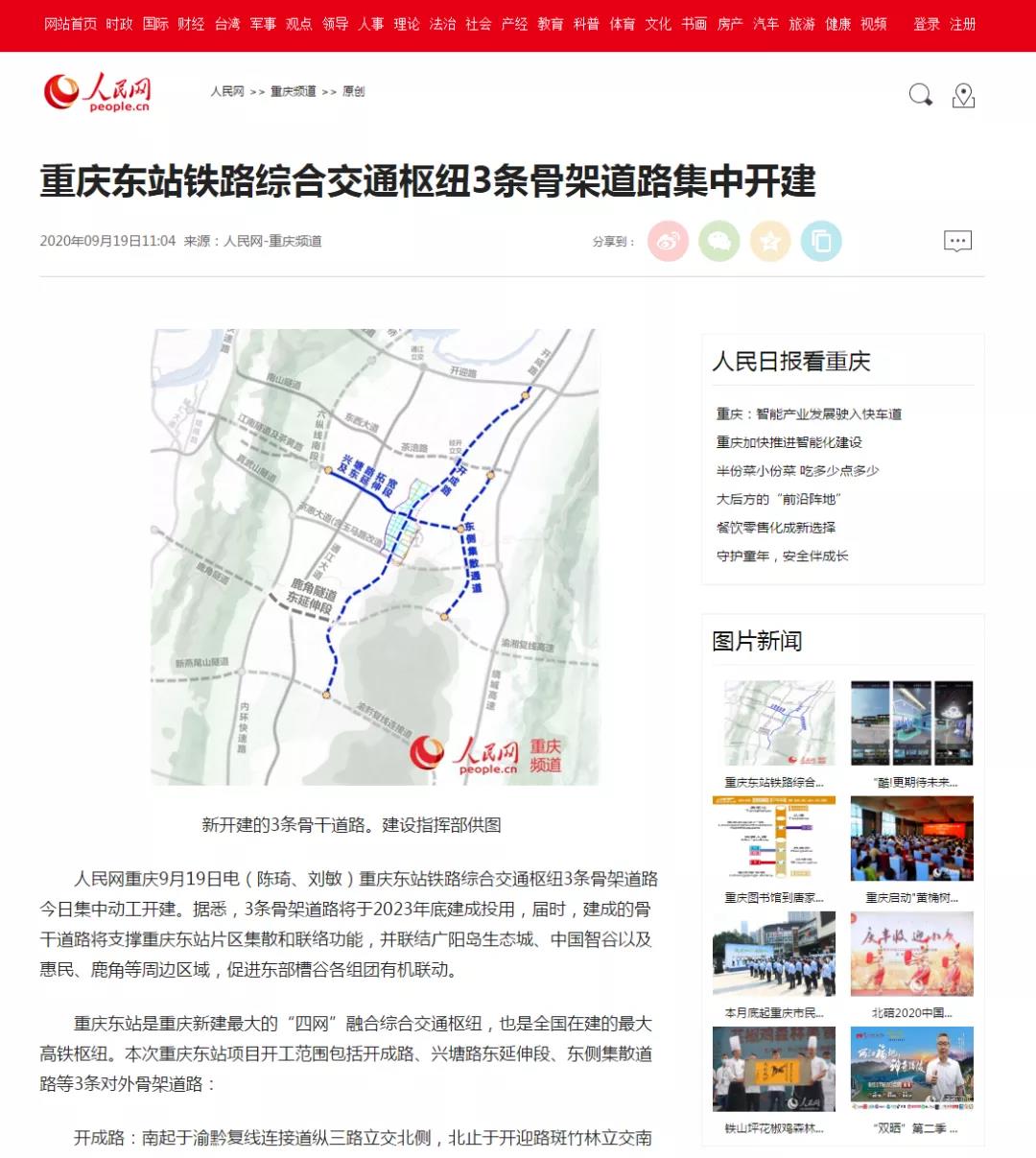Click the caption 本月底起重庆市民...
This screenshot has height=1158, width=1036.
click(x=774, y=1013)
